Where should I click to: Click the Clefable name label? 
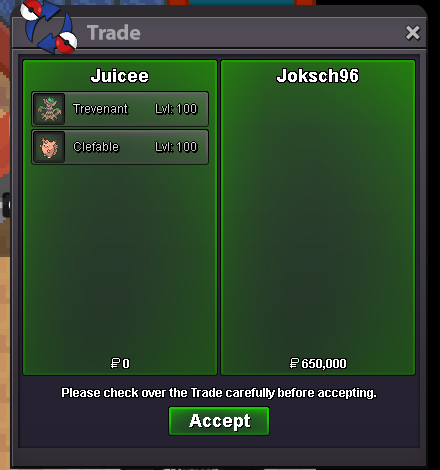point(96,147)
